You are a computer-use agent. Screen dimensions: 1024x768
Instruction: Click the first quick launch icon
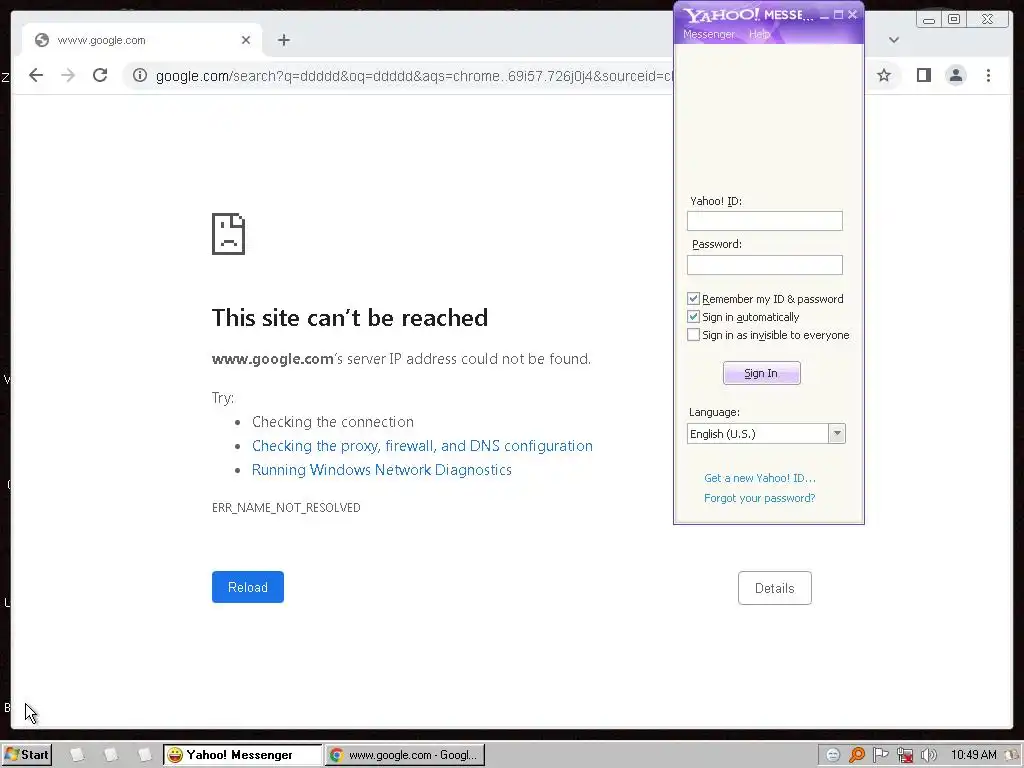point(77,755)
